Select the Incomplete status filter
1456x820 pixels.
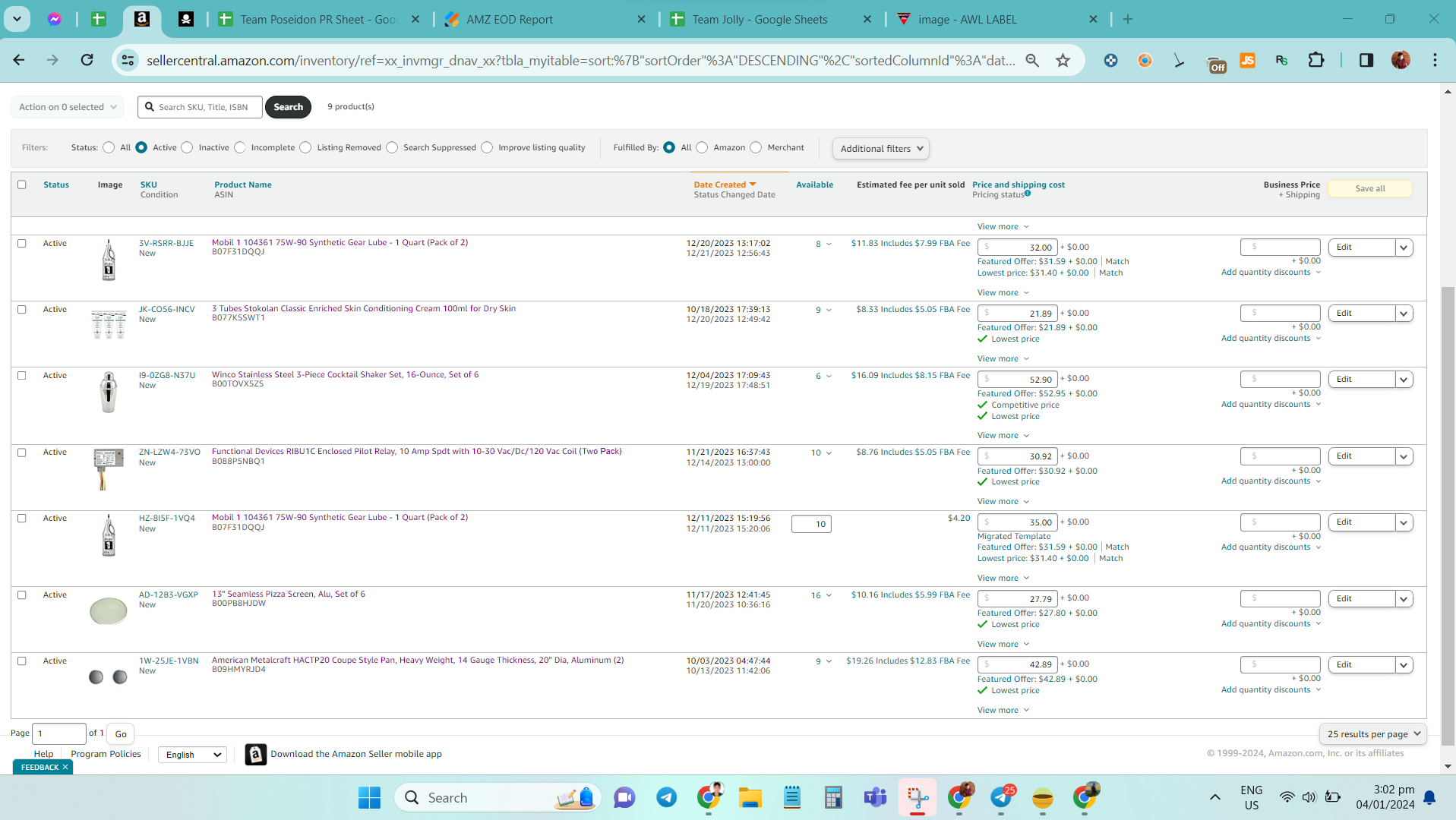click(x=240, y=147)
